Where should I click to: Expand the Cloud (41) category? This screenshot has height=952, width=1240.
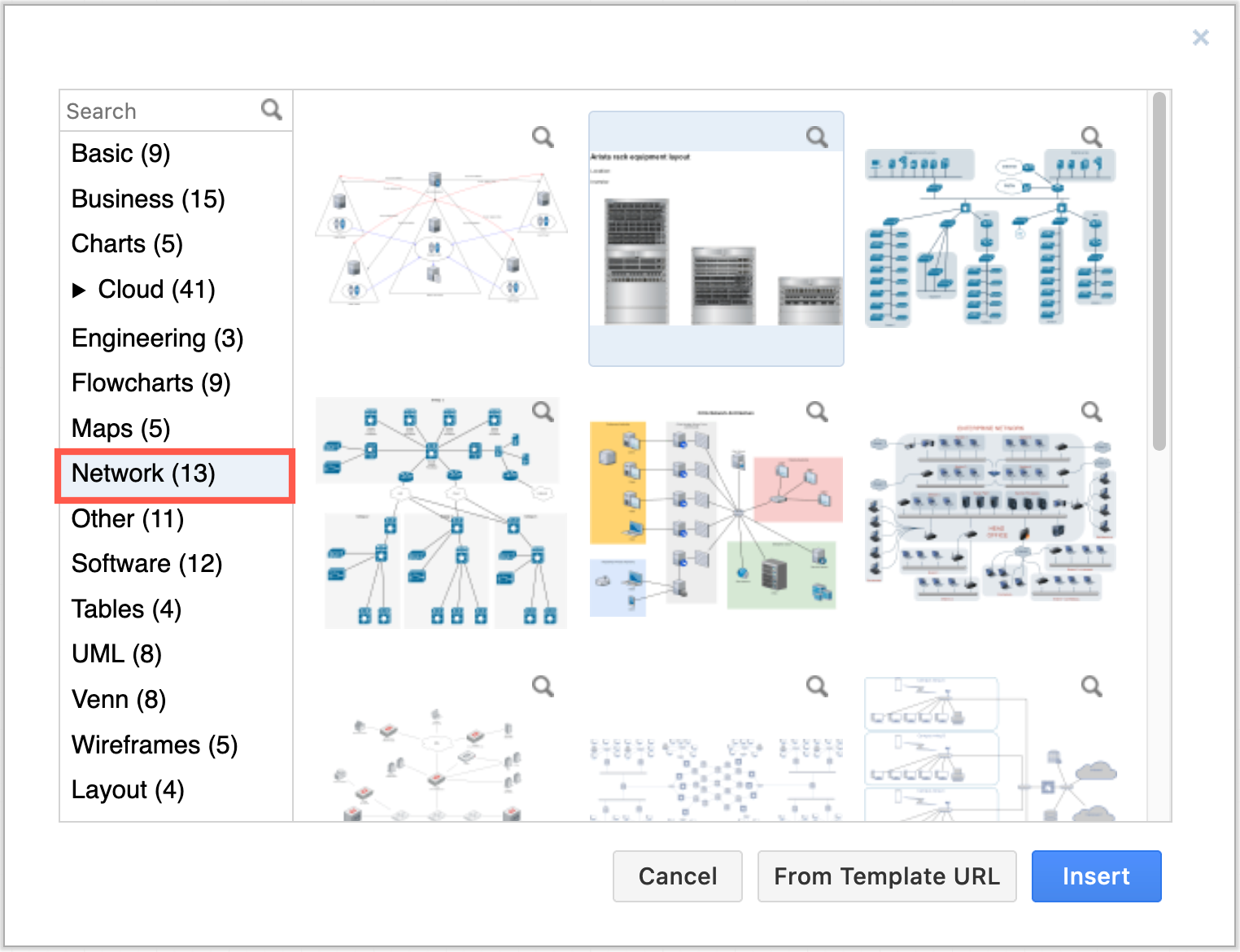[x=79, y=290]
